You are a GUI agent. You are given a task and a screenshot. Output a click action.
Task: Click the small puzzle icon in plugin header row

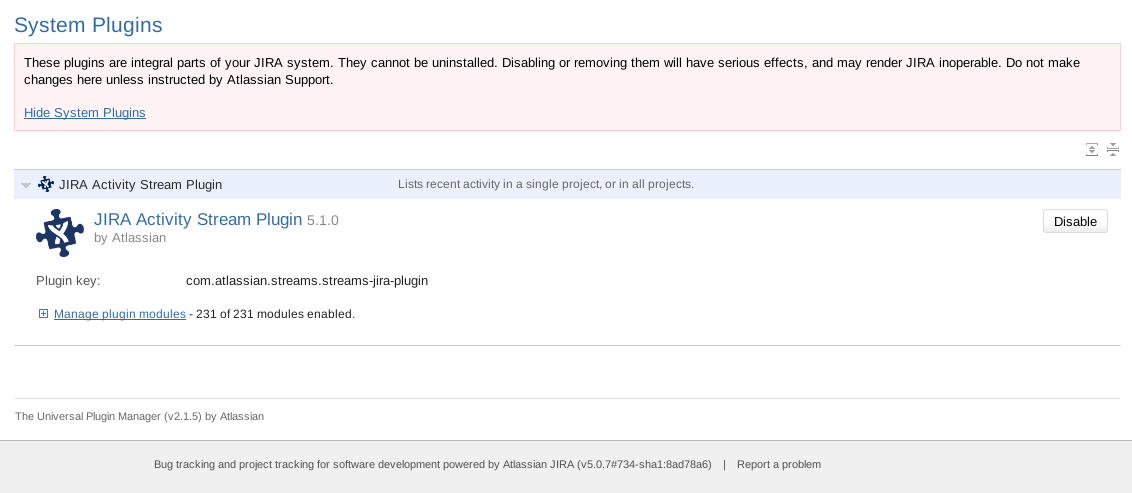pyautogui.click(x=45, y=184)
